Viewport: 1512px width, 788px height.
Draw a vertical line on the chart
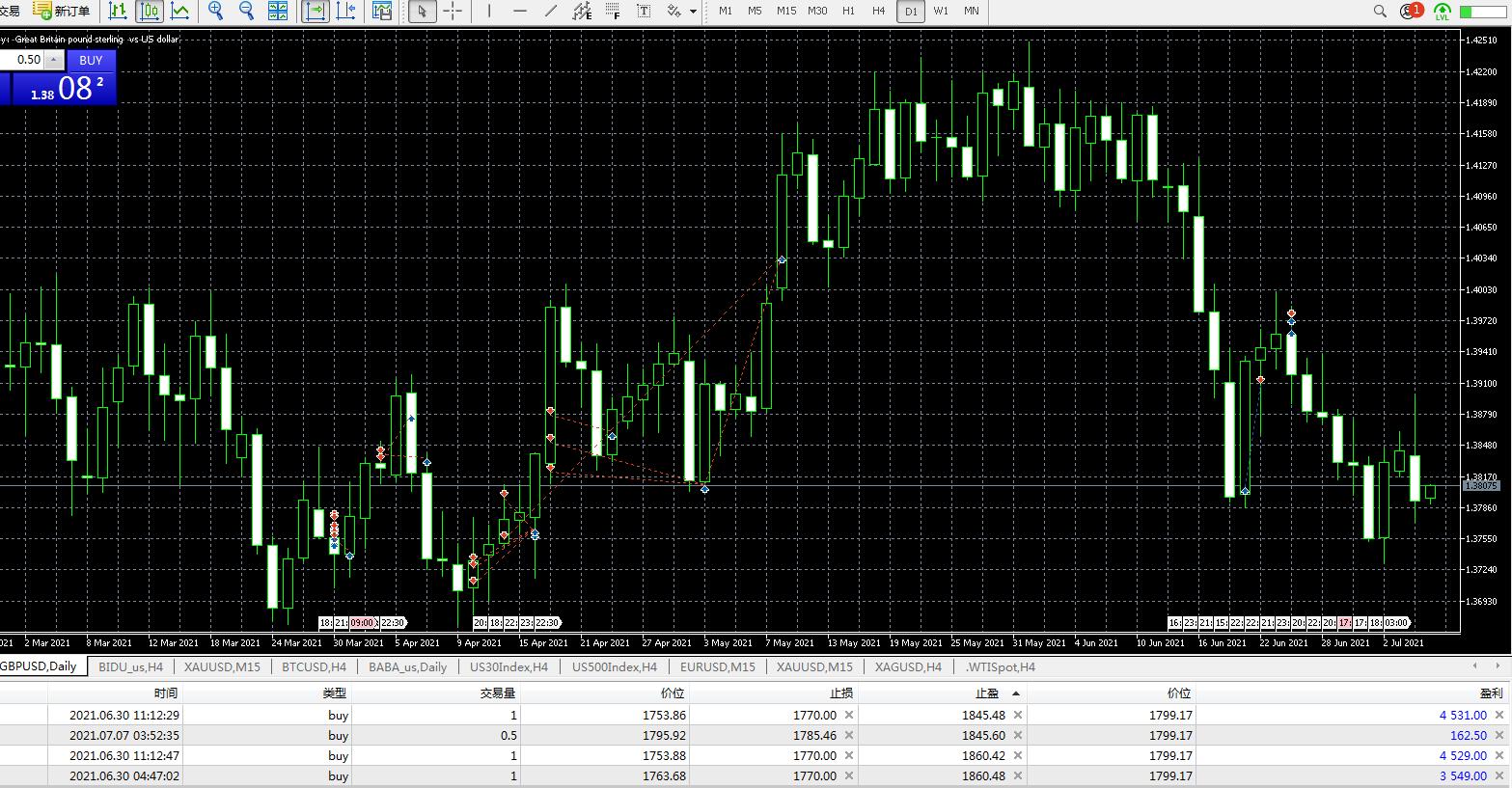489,11
